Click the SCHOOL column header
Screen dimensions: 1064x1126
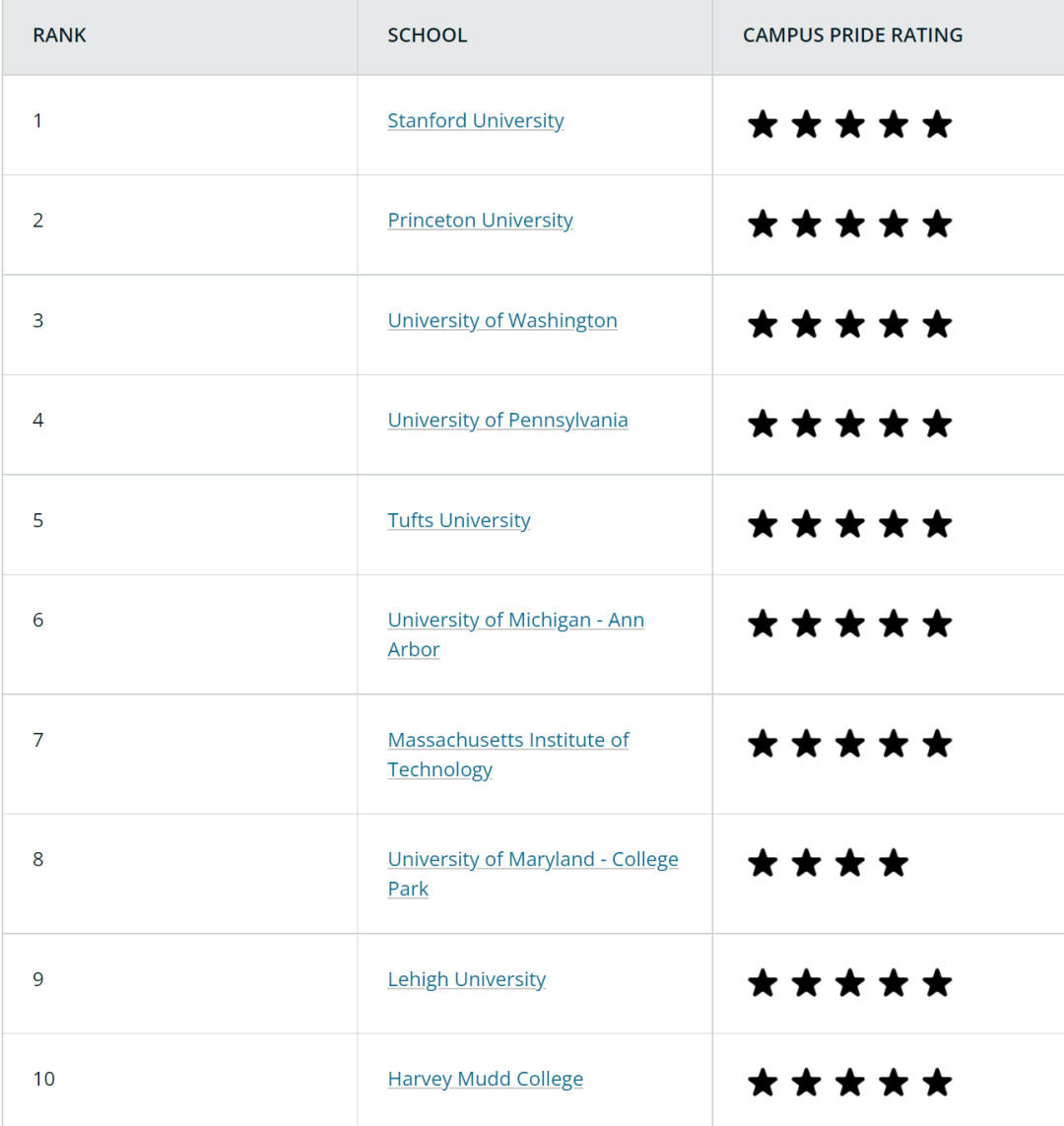coord(428,35)
